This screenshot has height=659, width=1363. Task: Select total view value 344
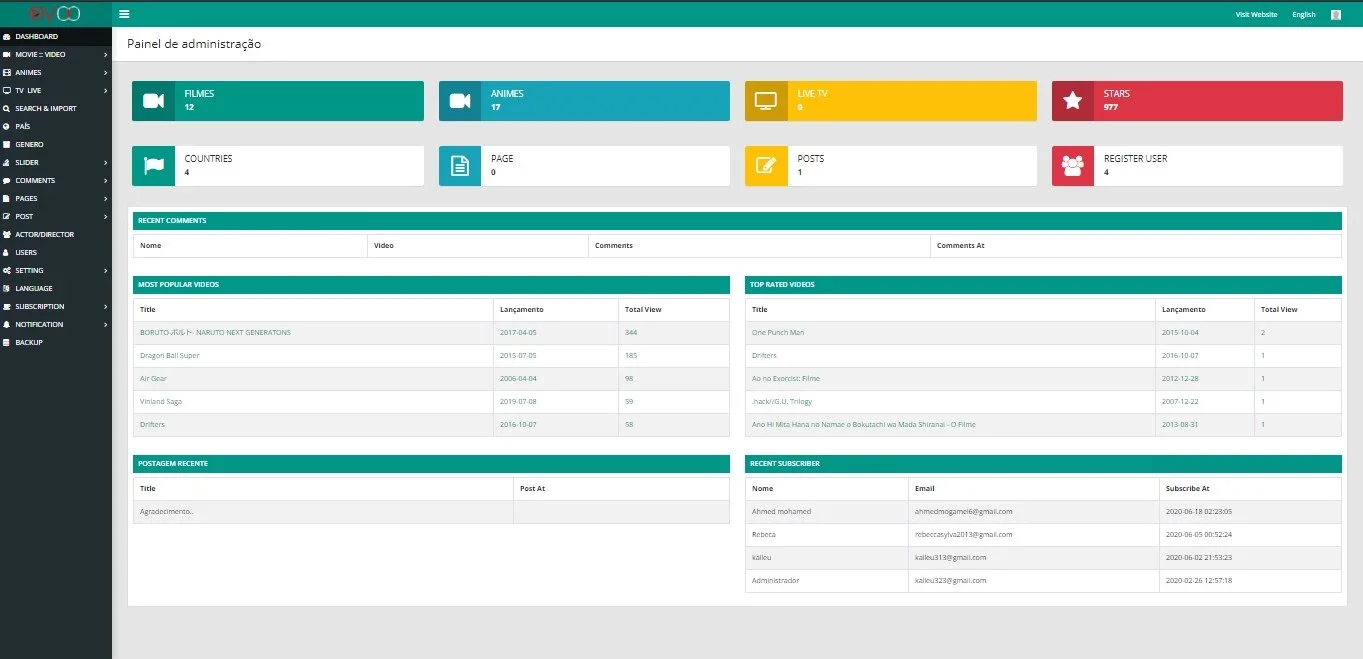[631, 333]
